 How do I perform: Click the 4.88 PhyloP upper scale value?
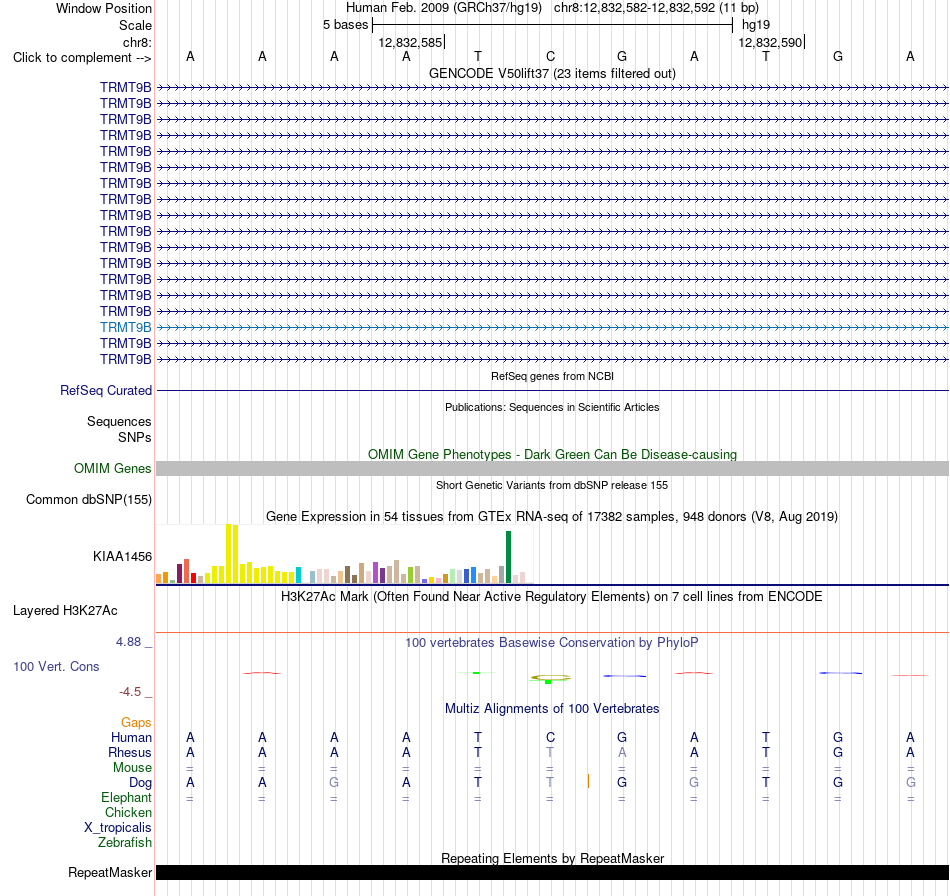[x=128, y=642]
